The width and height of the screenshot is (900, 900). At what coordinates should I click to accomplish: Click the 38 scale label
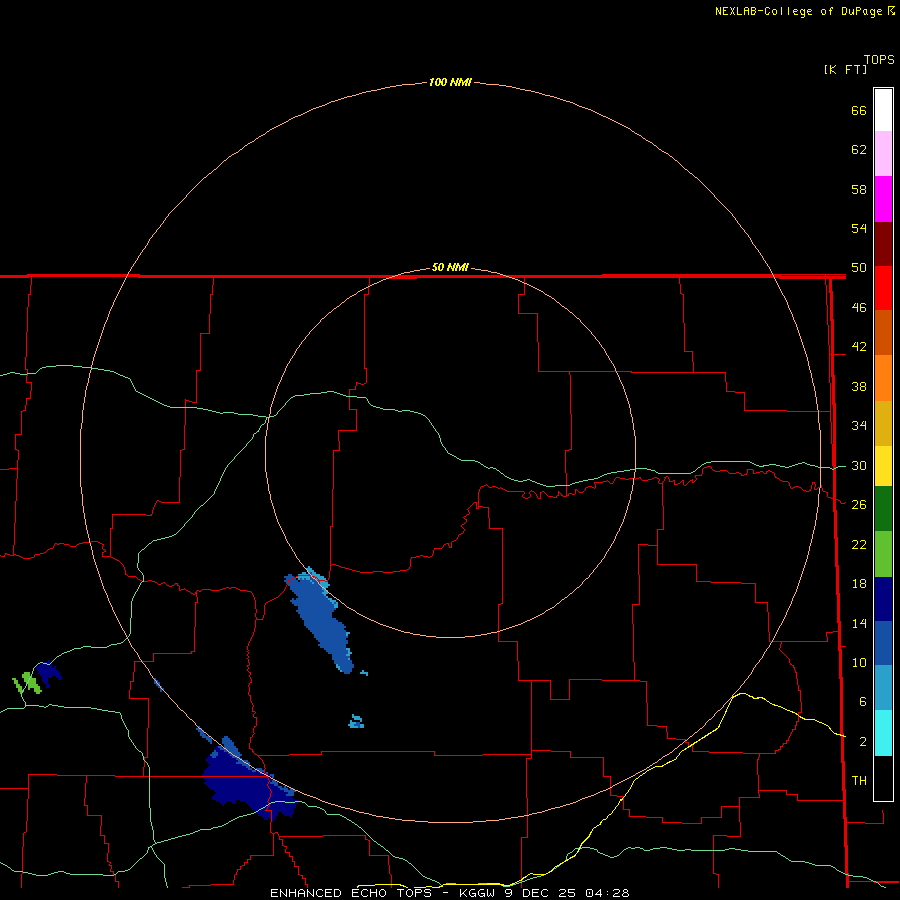coord(859,386)
